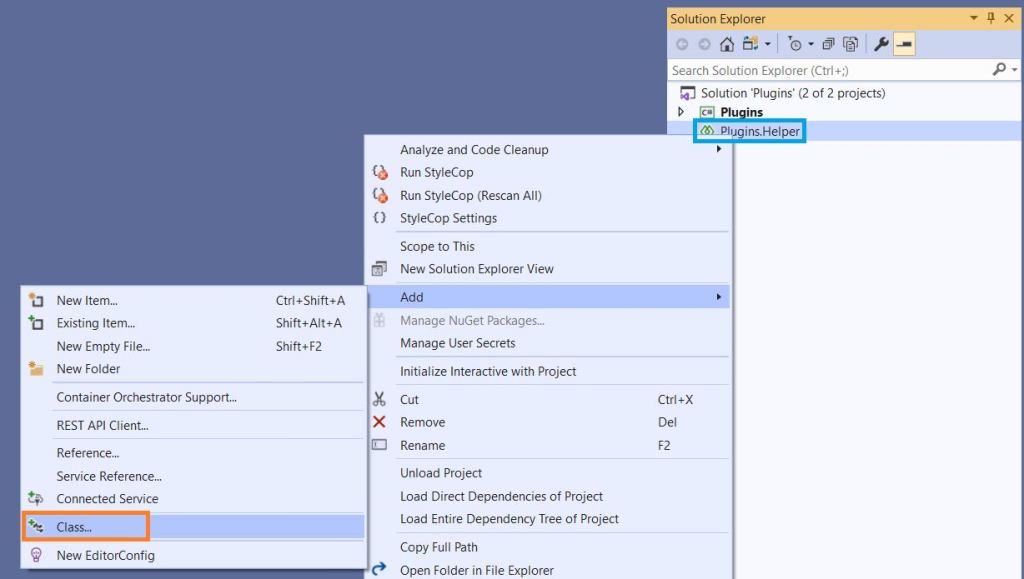Screen dimensions: 1024x579
Task: Open Properties with the wrench icon
Action: tap(881, 44)
